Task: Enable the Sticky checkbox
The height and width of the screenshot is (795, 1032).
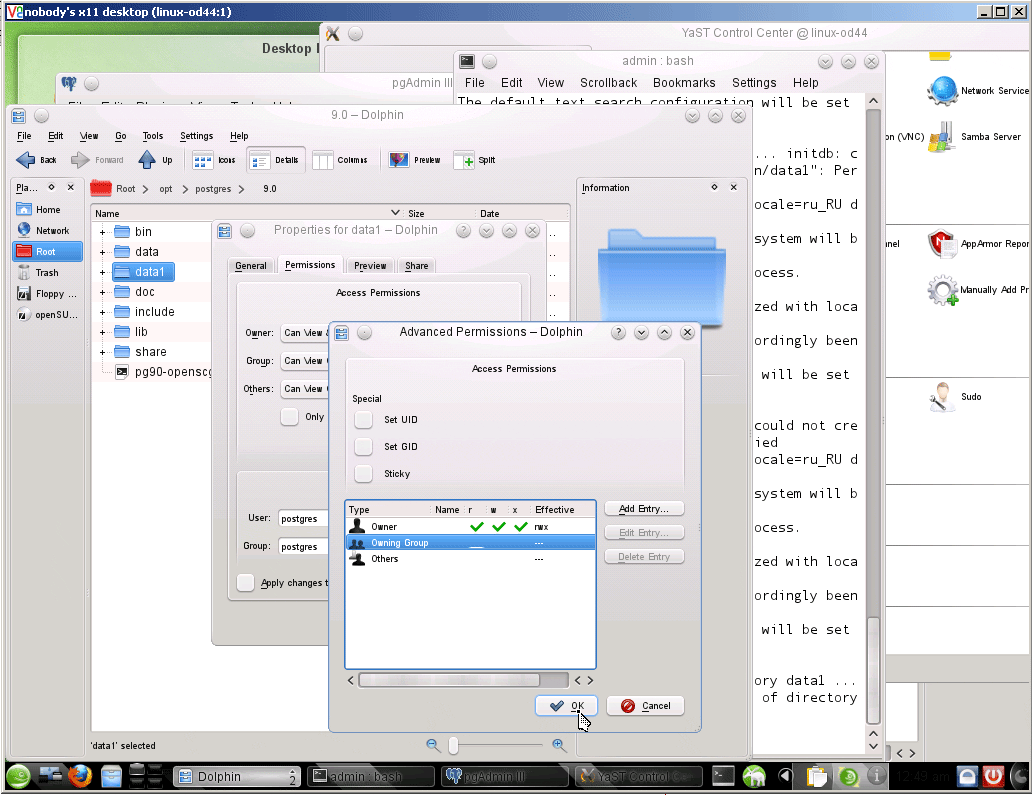Action: [363, 473]
